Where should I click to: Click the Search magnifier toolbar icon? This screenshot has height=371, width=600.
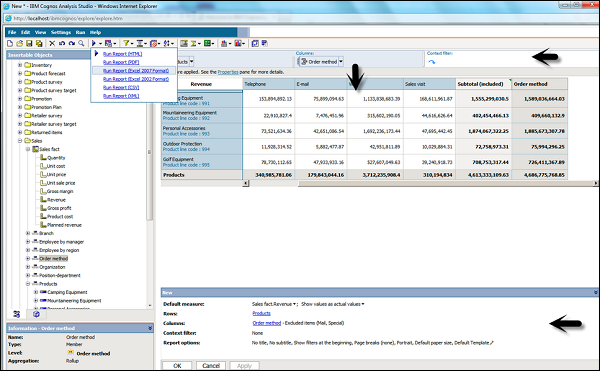tap(81, 44)
